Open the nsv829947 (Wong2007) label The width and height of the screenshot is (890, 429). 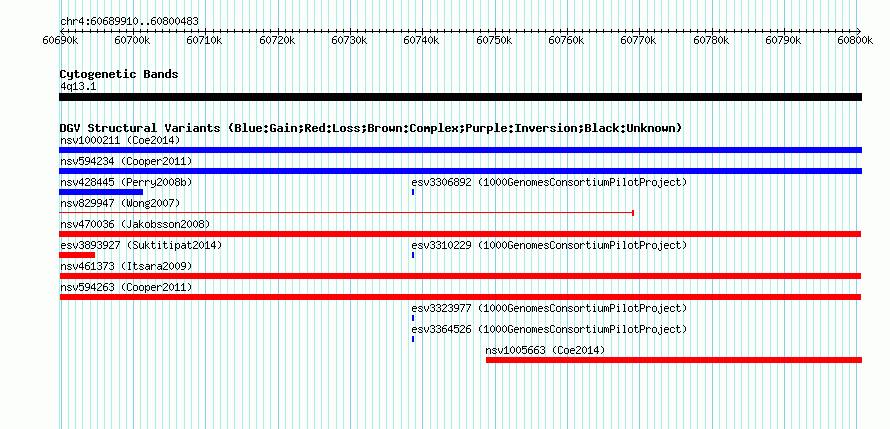tap(120, 203)
